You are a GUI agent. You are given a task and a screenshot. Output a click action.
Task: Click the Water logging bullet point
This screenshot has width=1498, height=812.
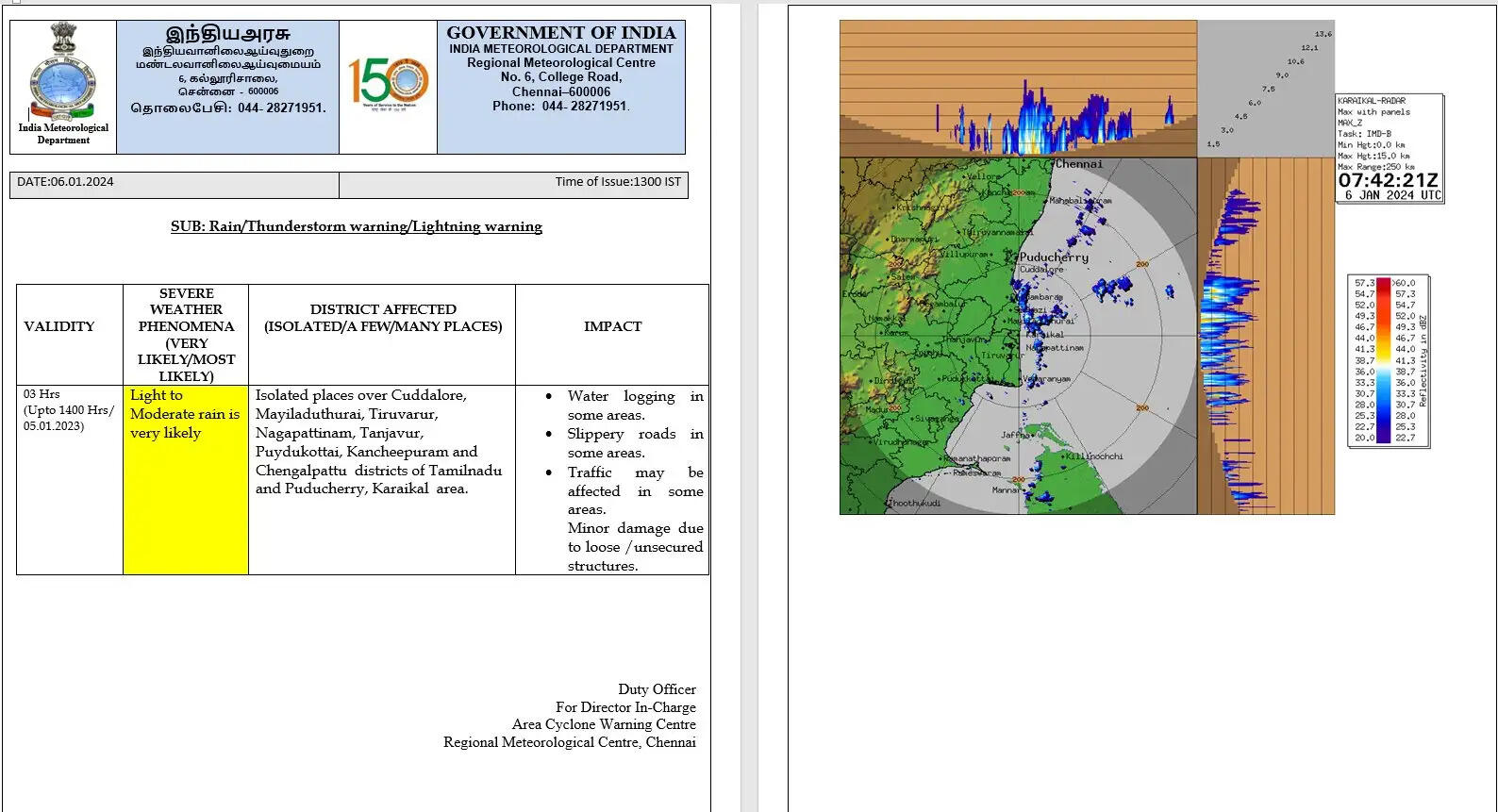click(x=634, y=406)
